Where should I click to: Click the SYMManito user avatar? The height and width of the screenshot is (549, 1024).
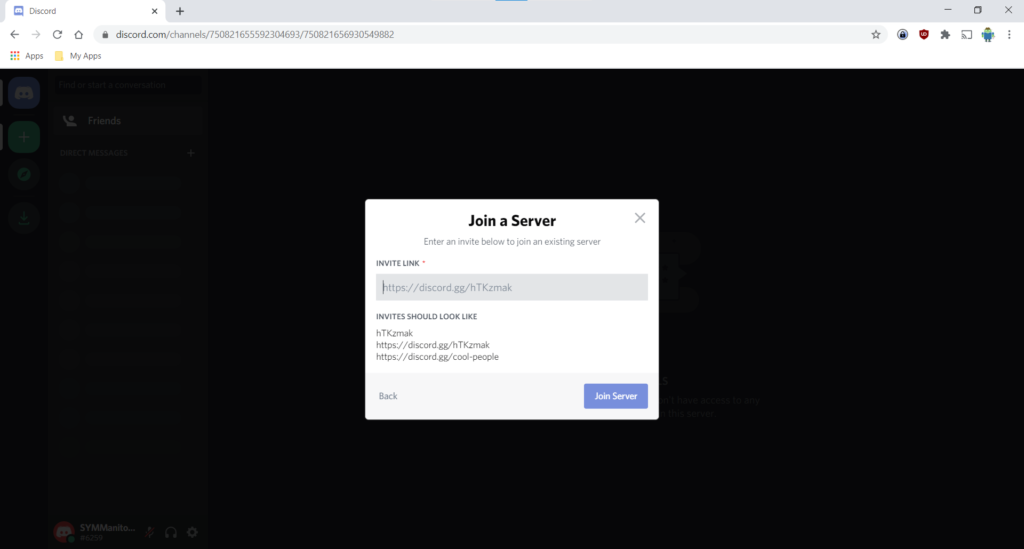pyautogui.click(x=64, y=532)
